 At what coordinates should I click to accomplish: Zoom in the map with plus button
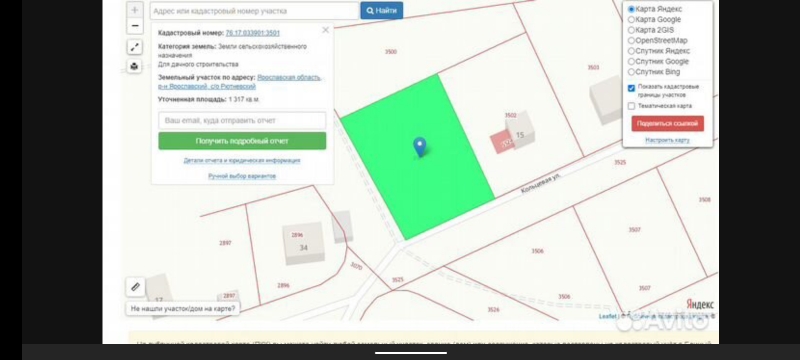[135, 10]
